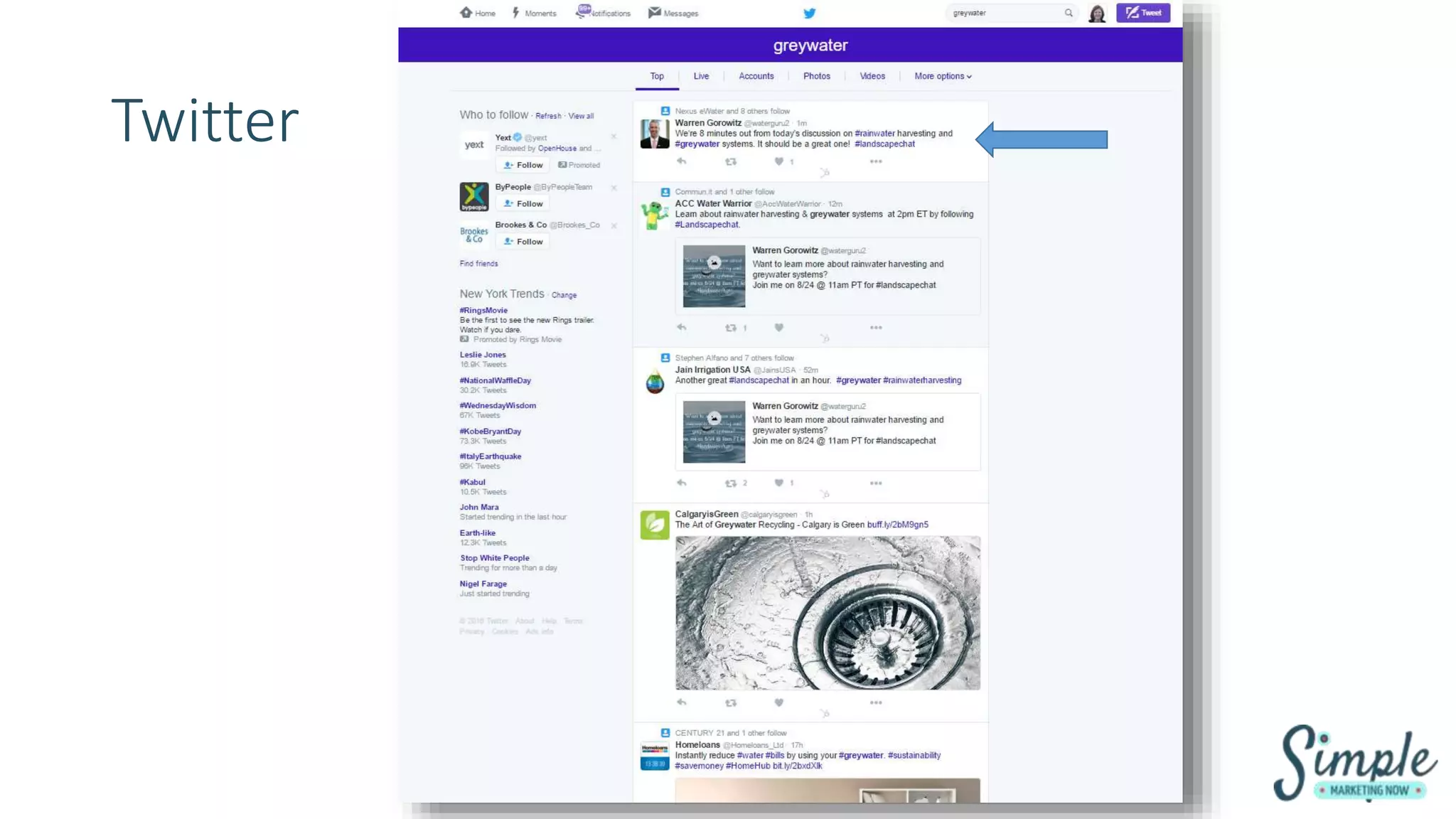Open the Stop White People trend
This screenshot has width=1456, height=819.
[494, 558]
